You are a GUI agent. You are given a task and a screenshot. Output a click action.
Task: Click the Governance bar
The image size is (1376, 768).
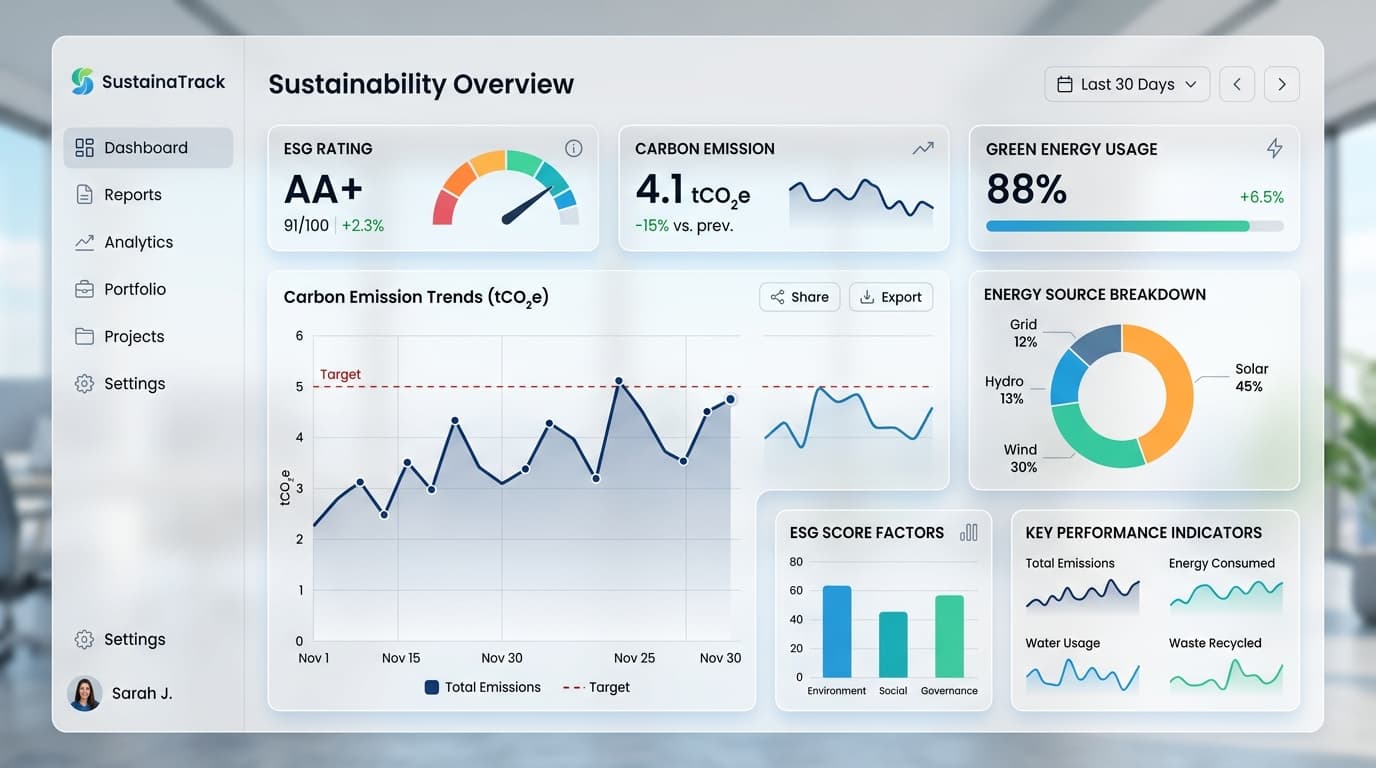949,636
